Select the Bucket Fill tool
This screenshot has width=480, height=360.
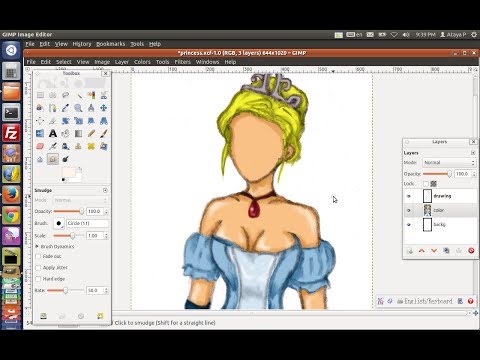pyautogui.click(x=65, y=134)
